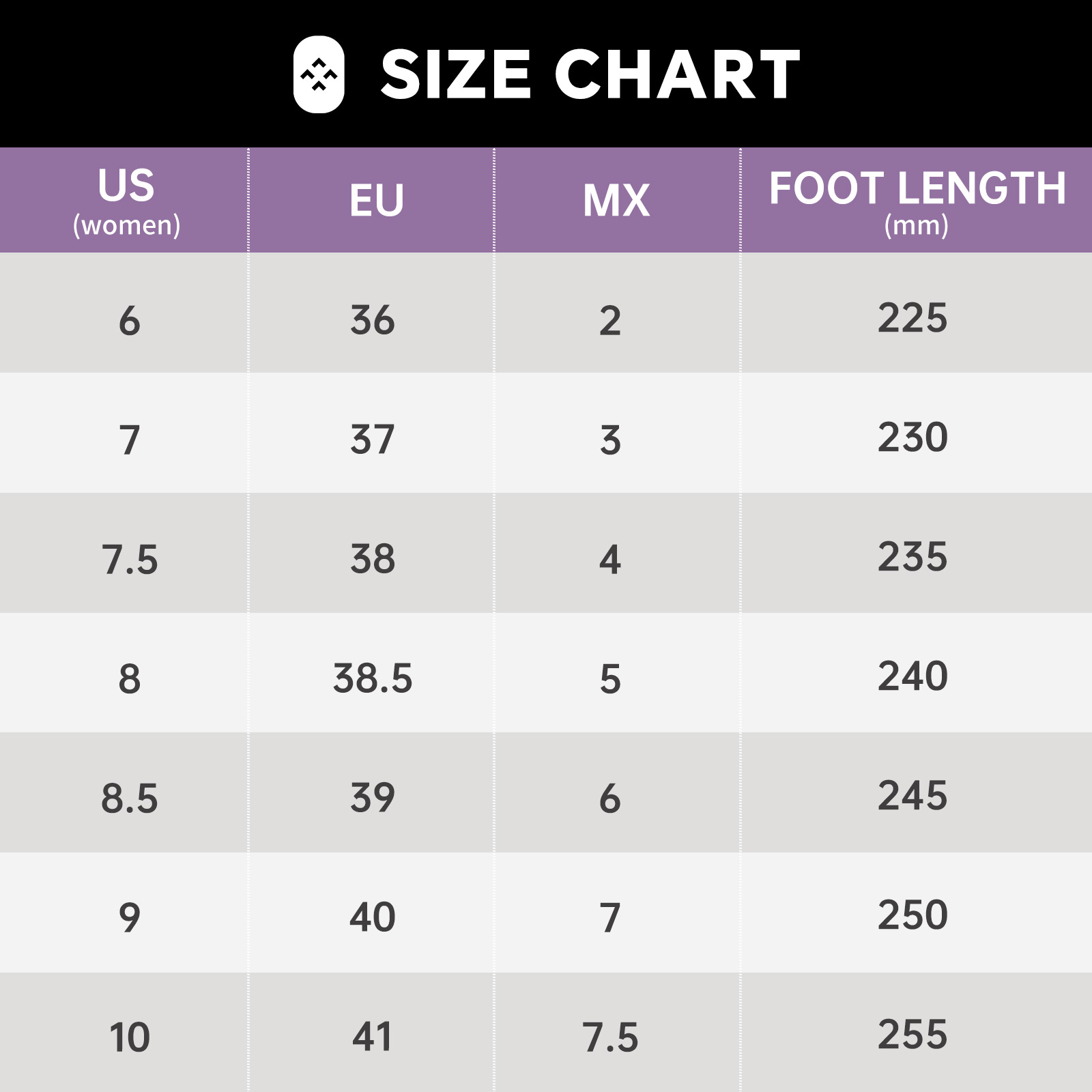Click the EU size 38.5 cell
The image size is (1092, 1092).
point(371,673)
